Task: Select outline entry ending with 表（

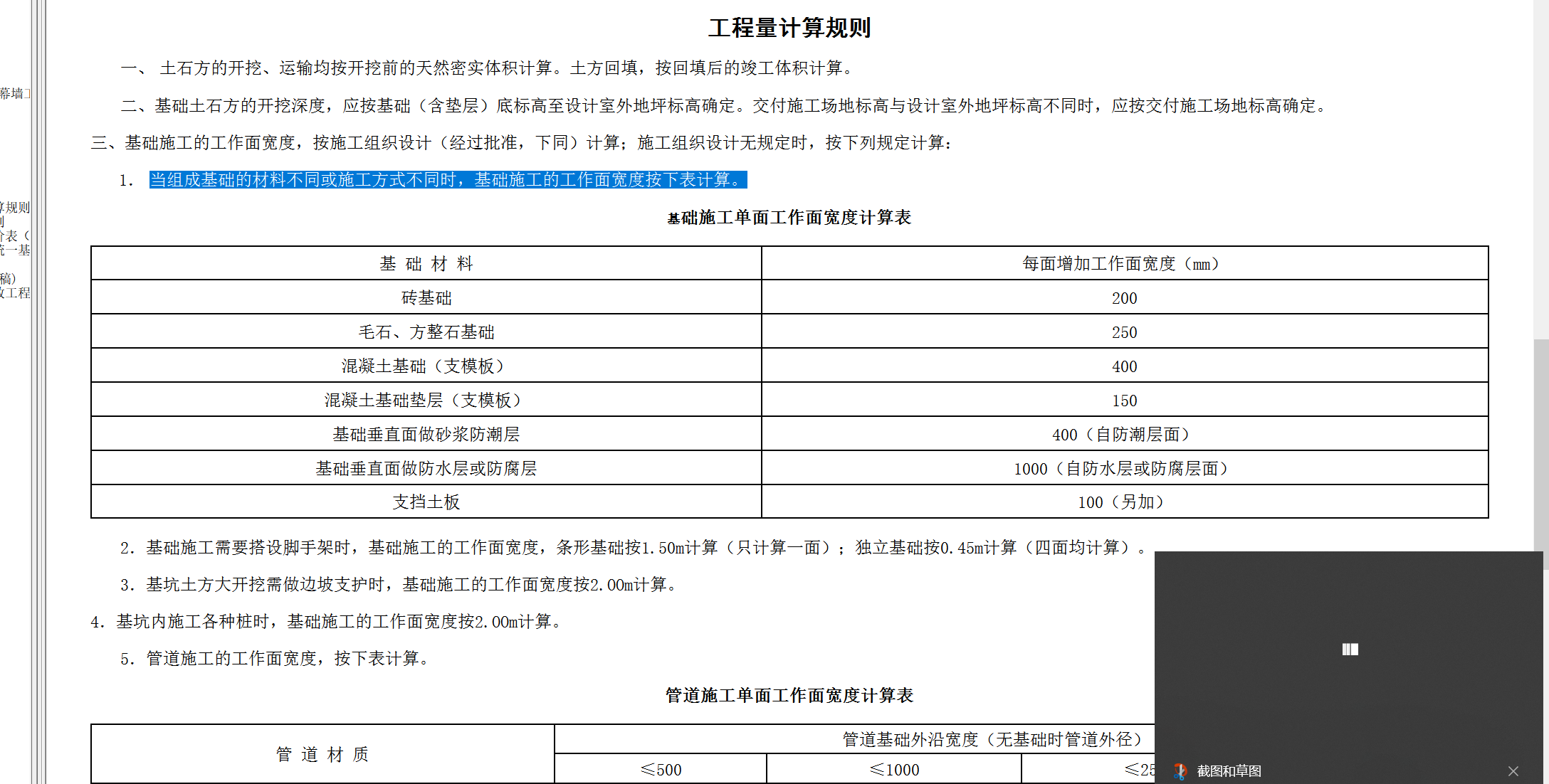Action: point(14,235)
